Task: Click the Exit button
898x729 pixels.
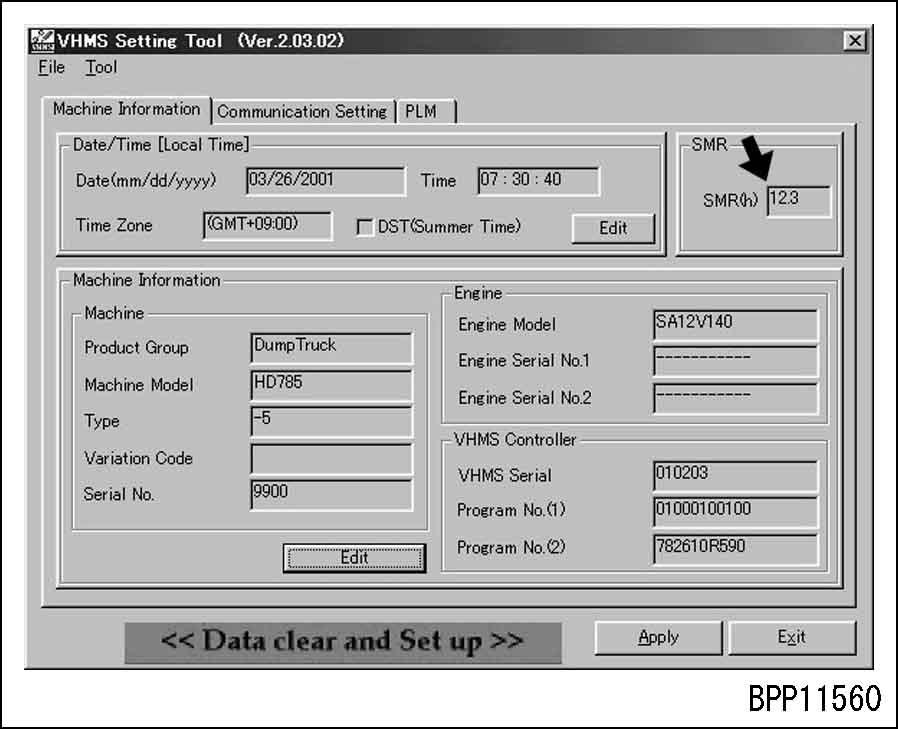Action: 793,637
